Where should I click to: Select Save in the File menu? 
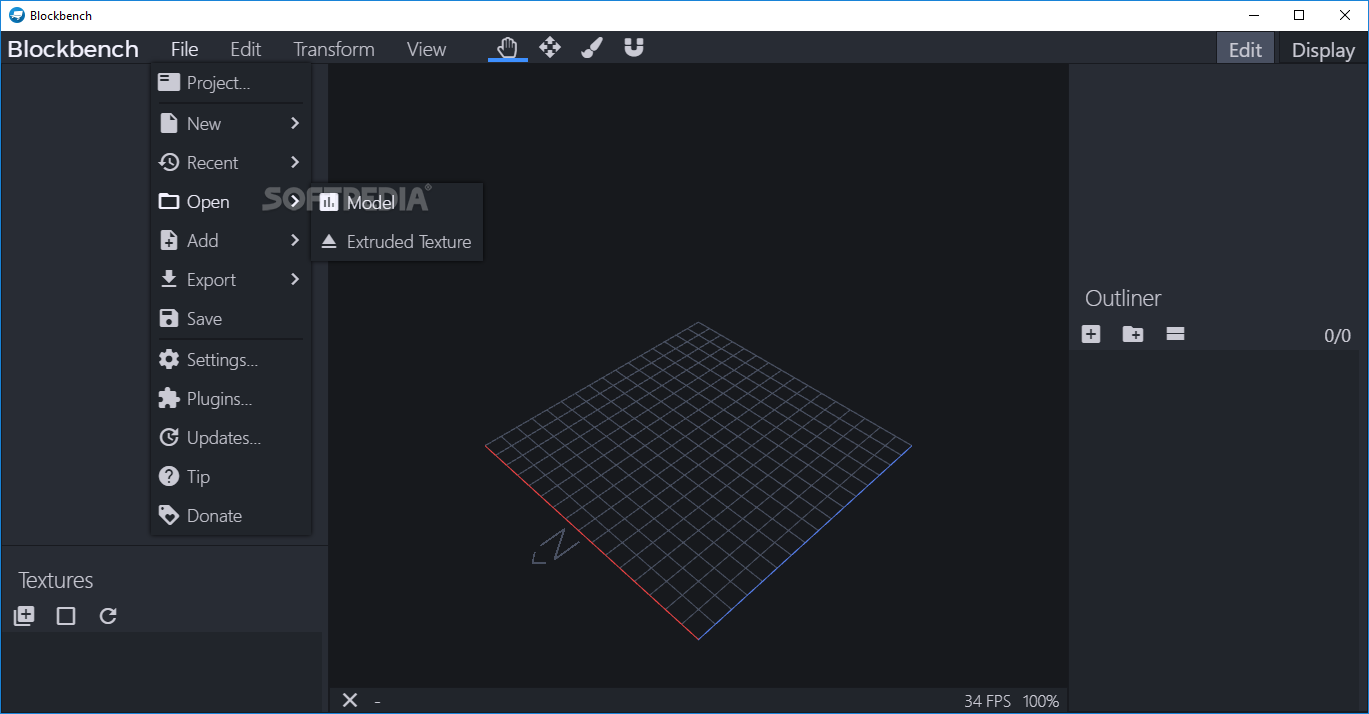231,318
